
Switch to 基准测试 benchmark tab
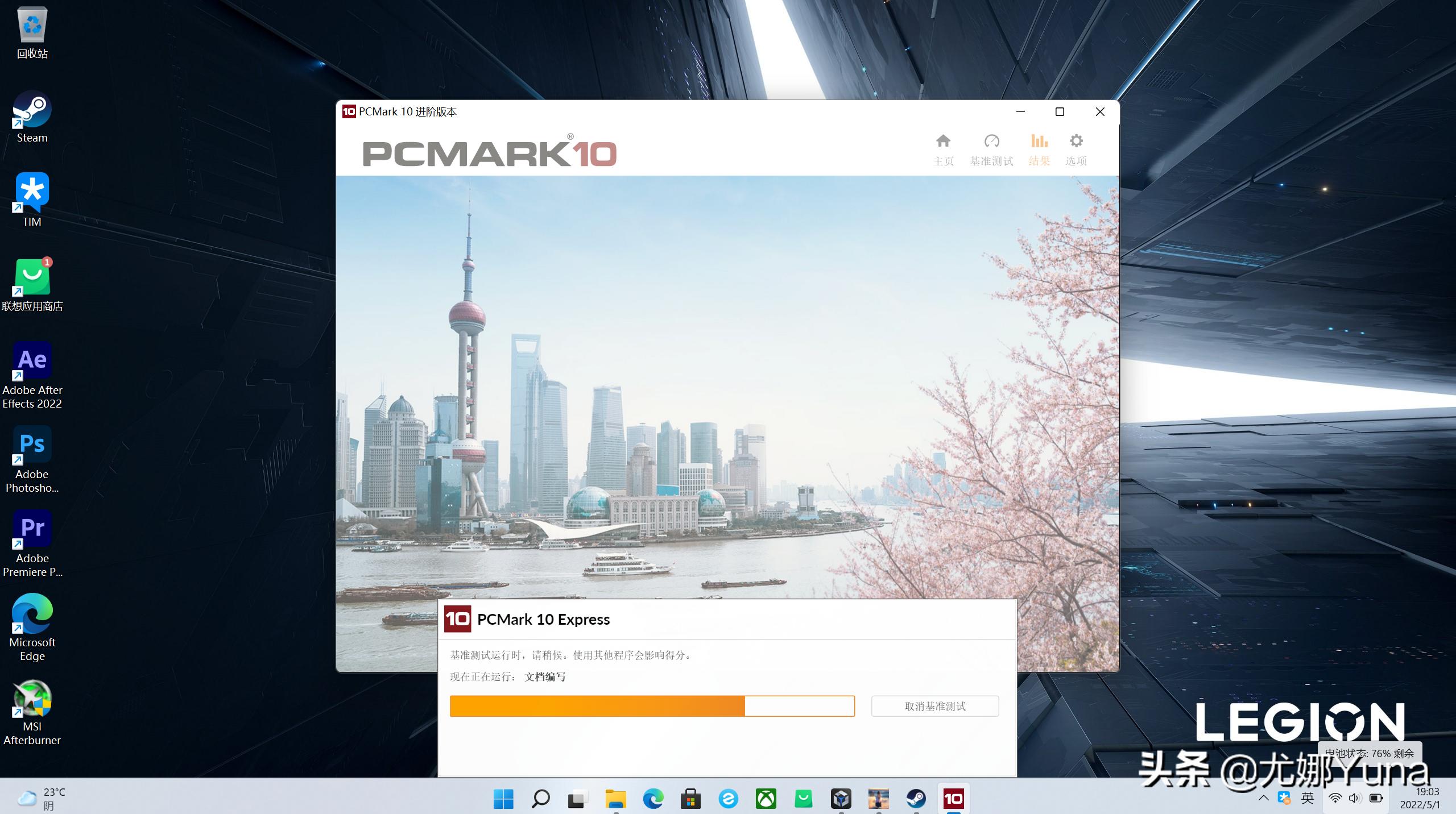(x=991, y=149)
